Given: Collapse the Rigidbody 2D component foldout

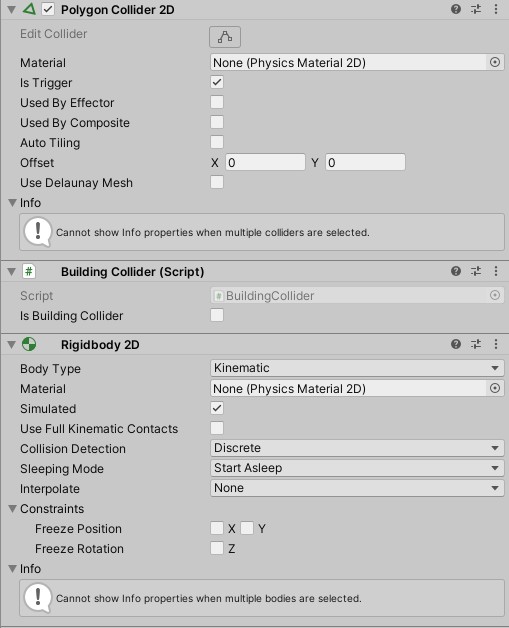Looking at the screenshot, I should pyautogui.click(x=12, y=344).
